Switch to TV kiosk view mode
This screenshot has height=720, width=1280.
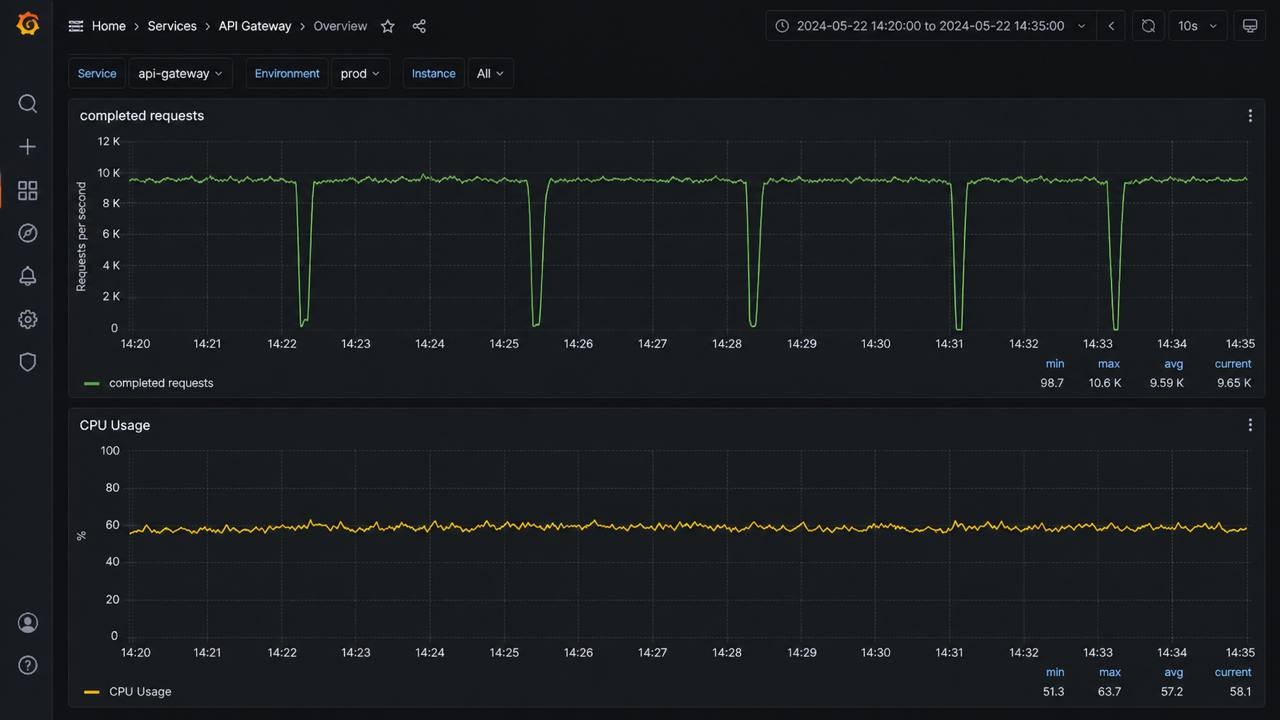click(x=1250, y=26)
